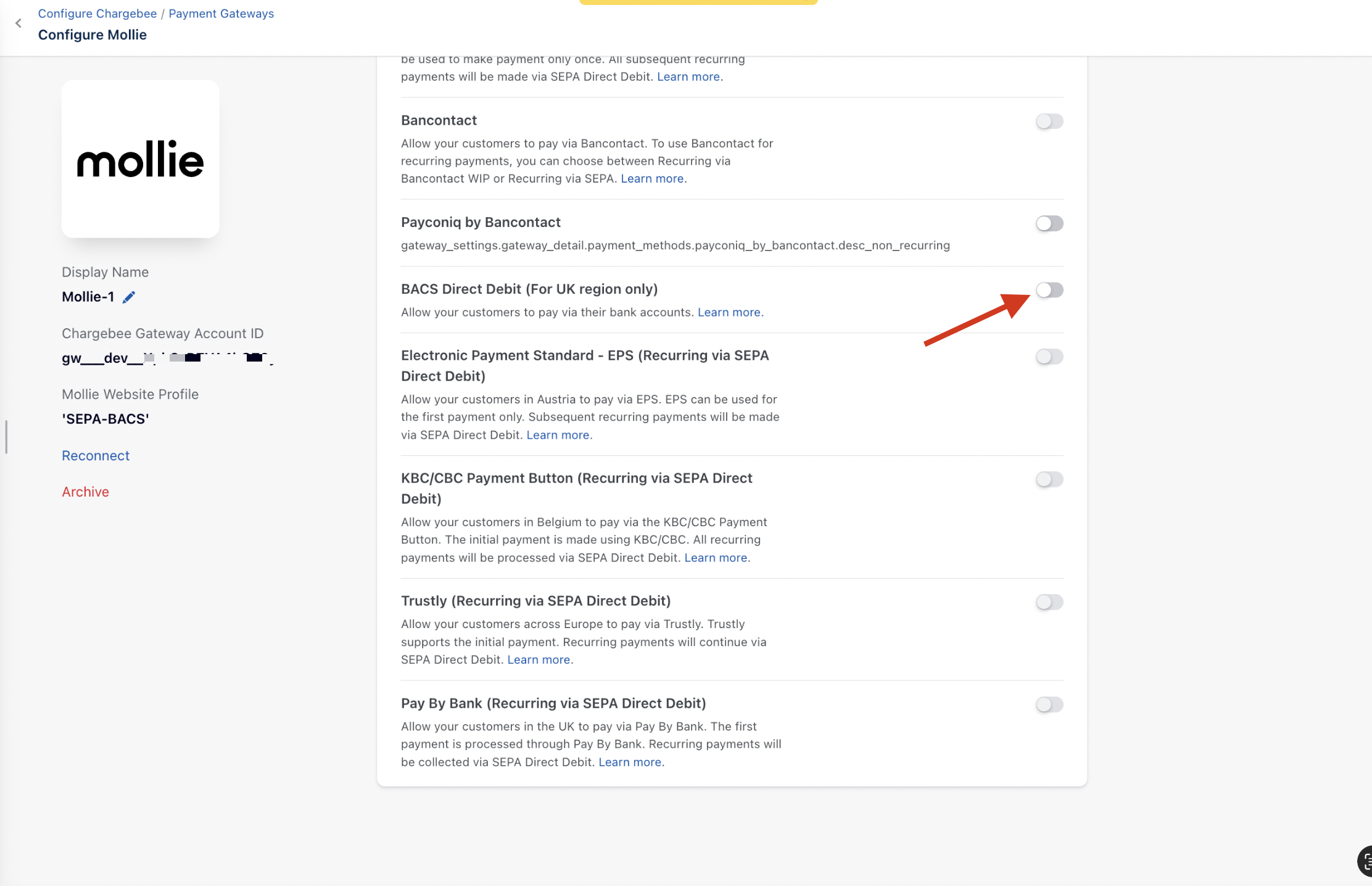Turn on Payconiq by Bancontact
Image resolution: width=1372 pixels, height=886 pixels.
click(x=1049, y=223)
